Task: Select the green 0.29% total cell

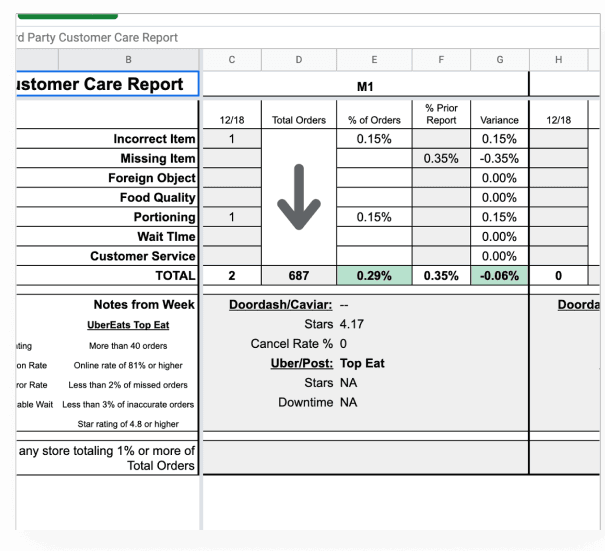Action: point(374,275)
